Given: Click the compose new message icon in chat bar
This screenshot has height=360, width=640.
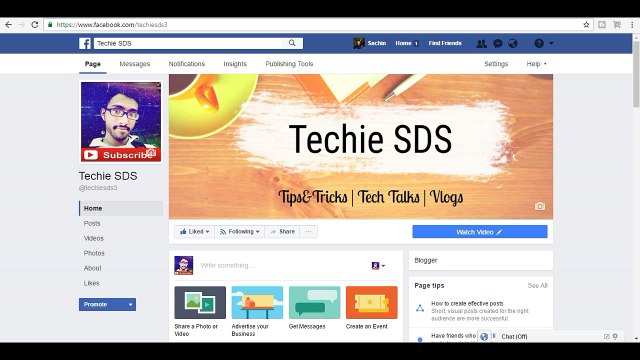Looking at the screenshot, I should click(x=607, y=336).
